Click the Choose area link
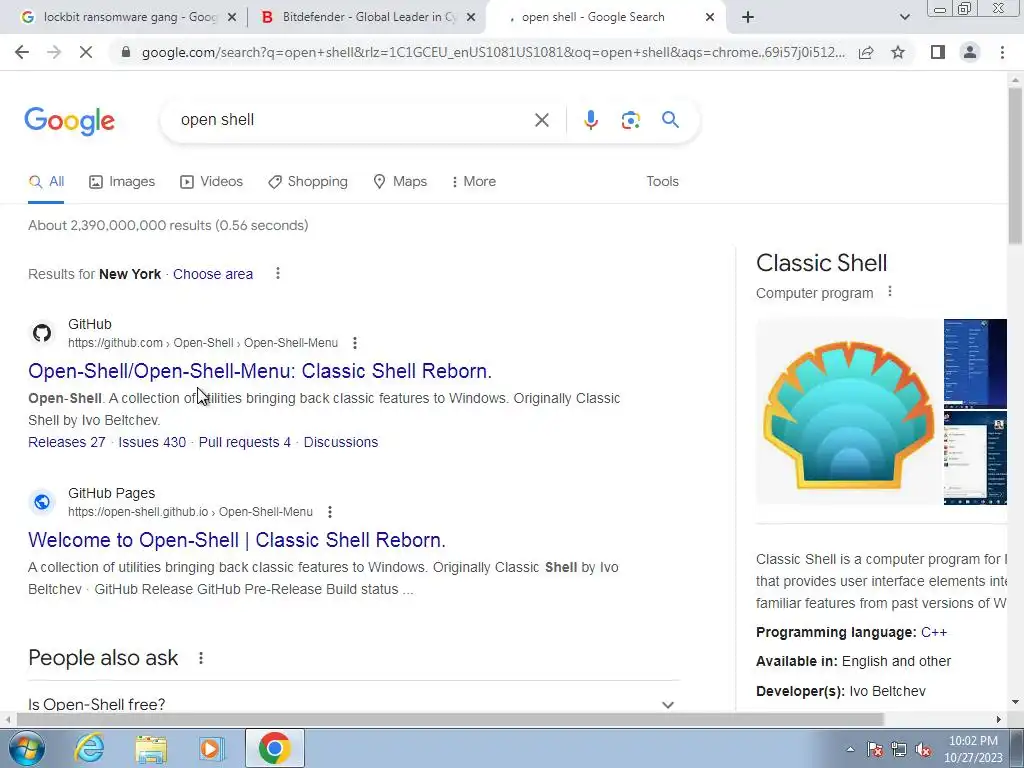Viewport: 1024px width, 768px height. click(213, 274)
